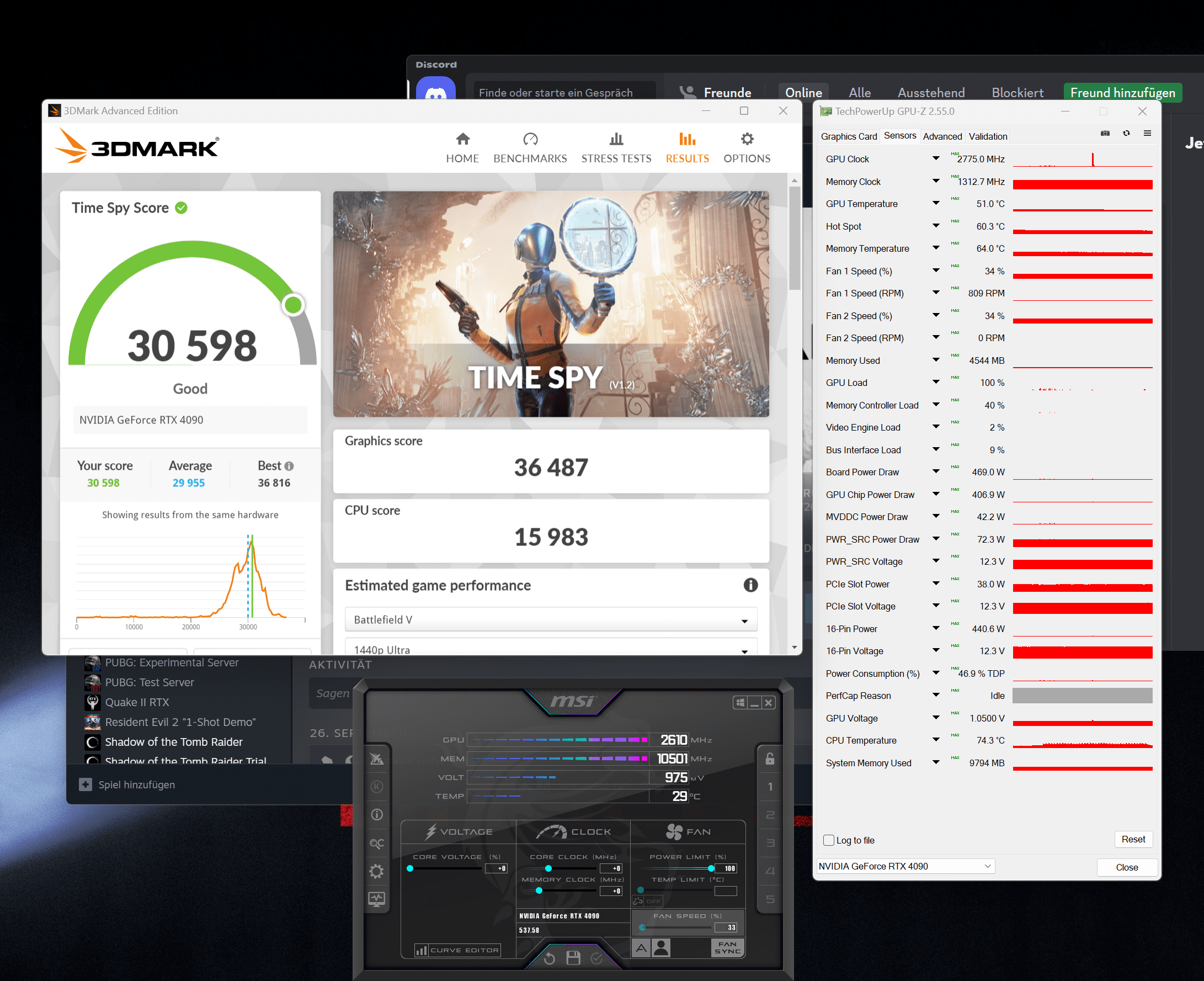Click the Core Clock slider handle
The height and width of the screenshot is (981, 1204).
(x=548, y=868)
